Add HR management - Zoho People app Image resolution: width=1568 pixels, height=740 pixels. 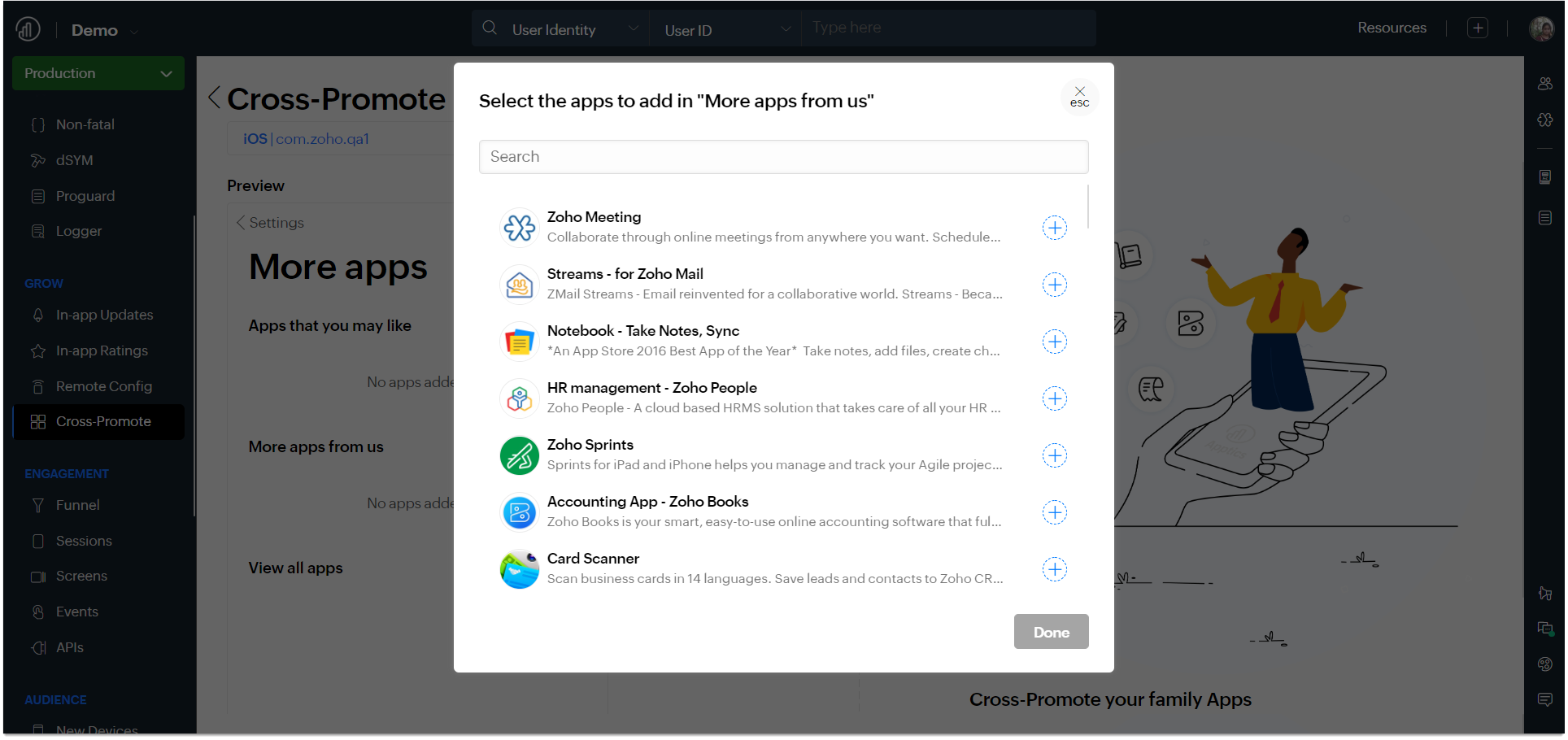pyautogui.click(x=1055, y=398)
